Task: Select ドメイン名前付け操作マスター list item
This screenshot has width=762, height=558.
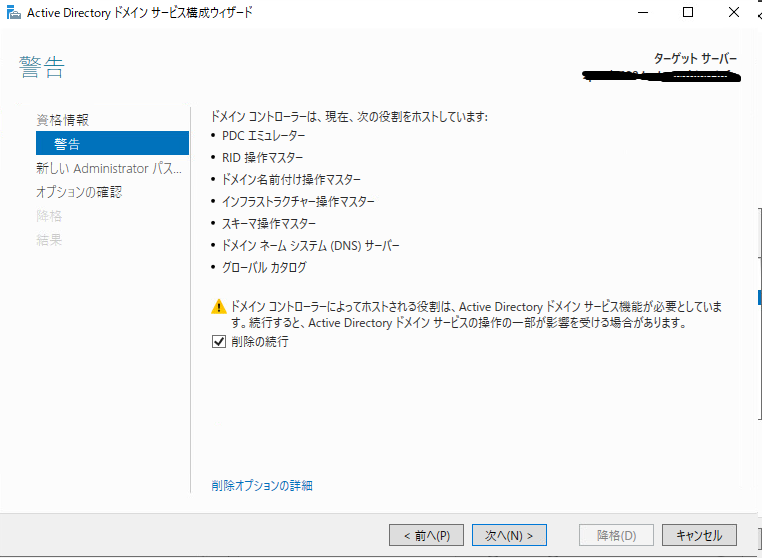Action: 291,179
